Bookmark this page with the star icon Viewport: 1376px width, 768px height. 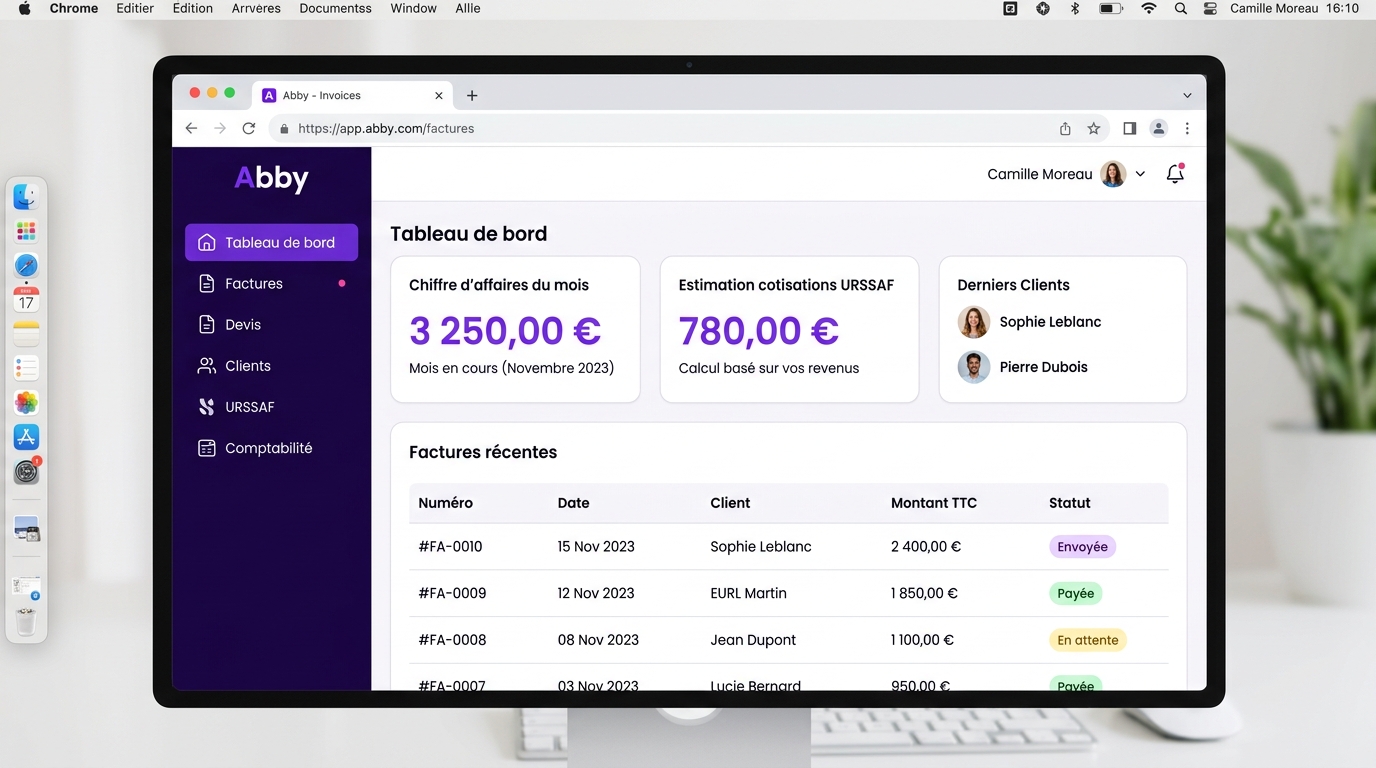(x=1094, y=128)
